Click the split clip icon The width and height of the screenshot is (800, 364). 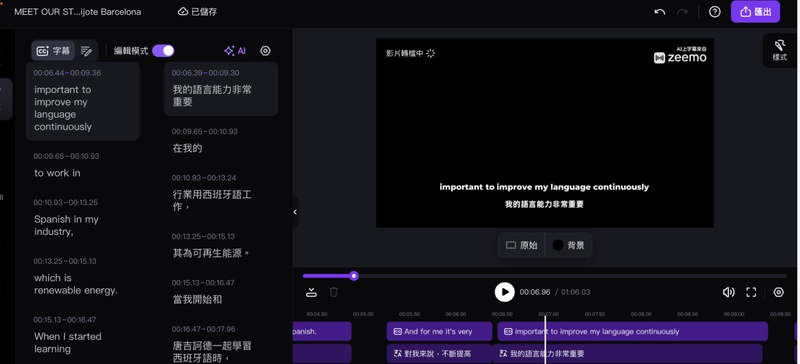[311, 292]
